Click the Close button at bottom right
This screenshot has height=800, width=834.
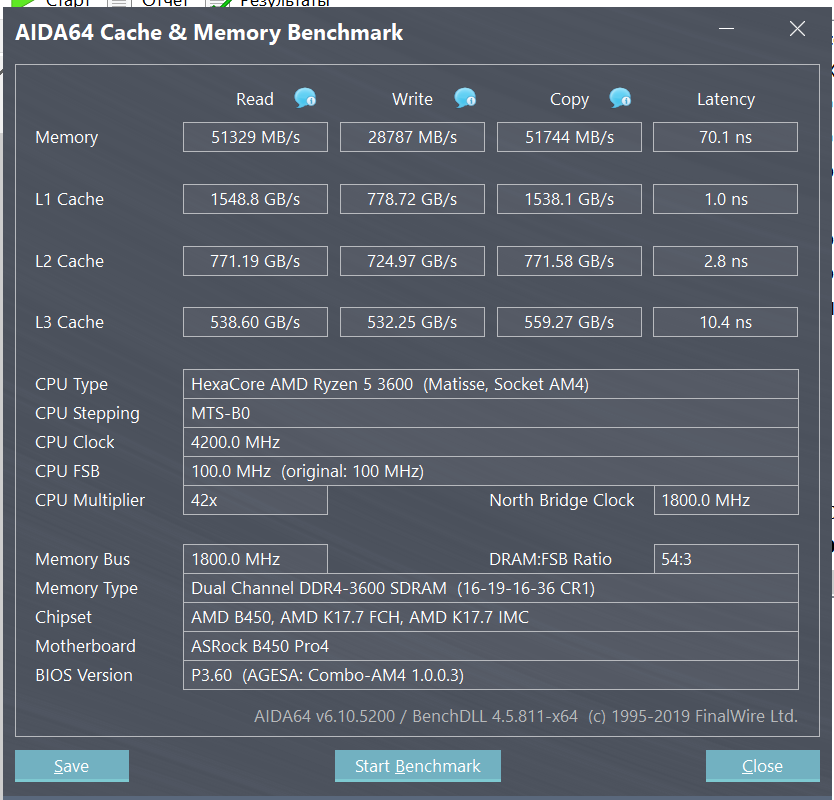pyautogui.click(x=762, y=766)
